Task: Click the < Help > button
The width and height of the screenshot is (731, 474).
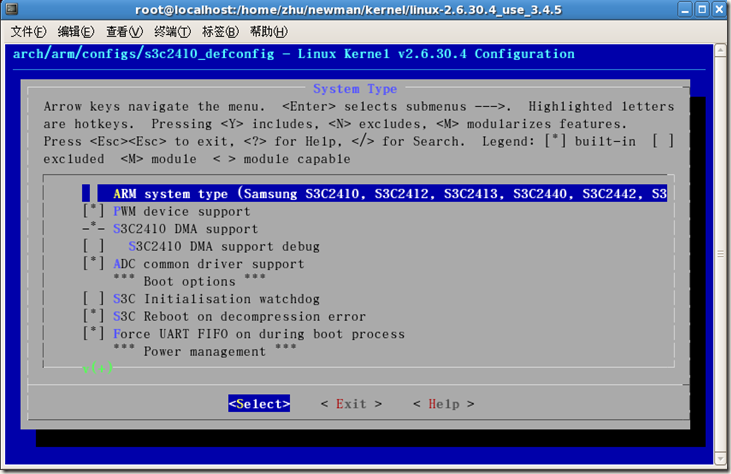Action: click(x=444, y=404)
